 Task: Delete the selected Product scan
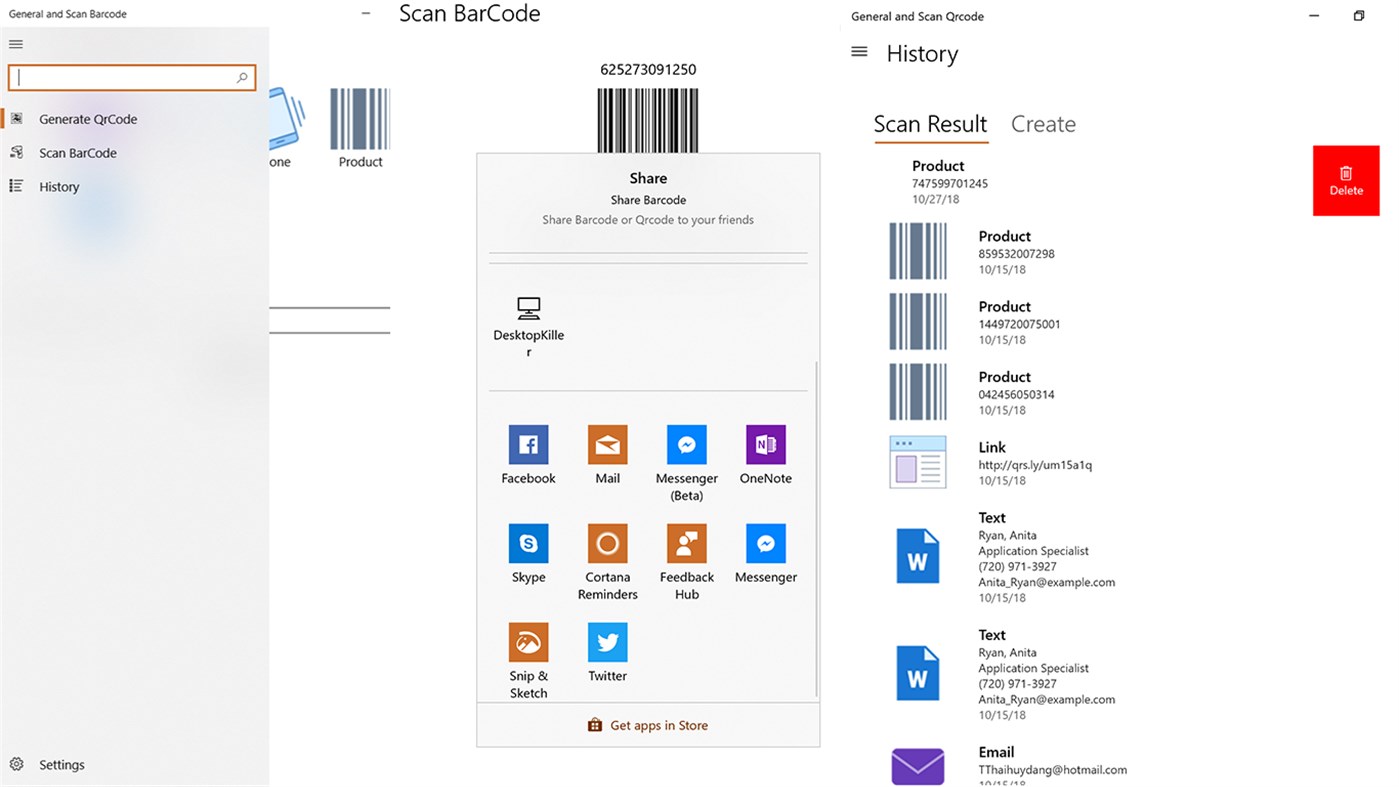(1345, 180)
